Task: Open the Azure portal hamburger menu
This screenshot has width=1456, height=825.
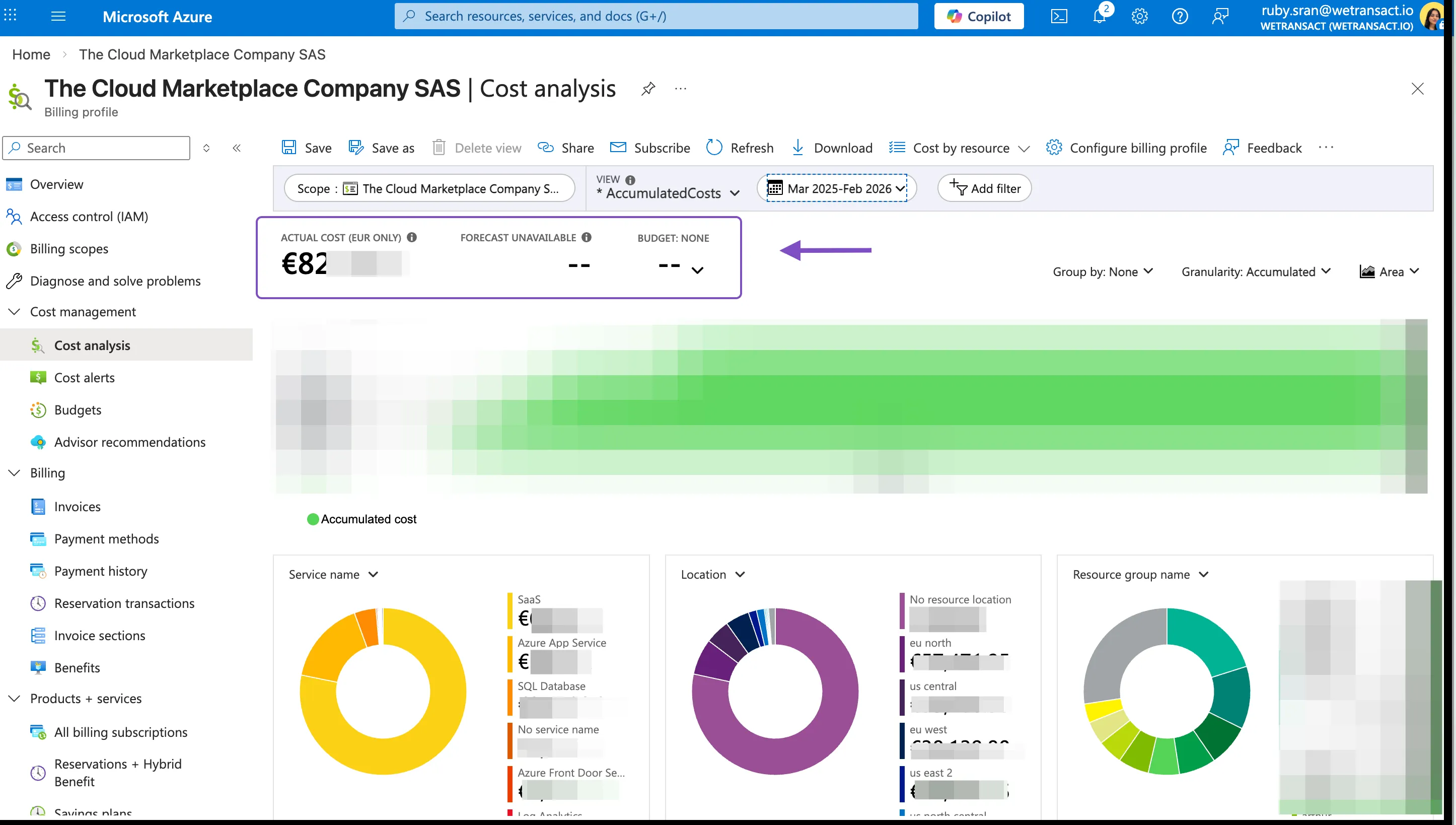Action: pos(58,17)
